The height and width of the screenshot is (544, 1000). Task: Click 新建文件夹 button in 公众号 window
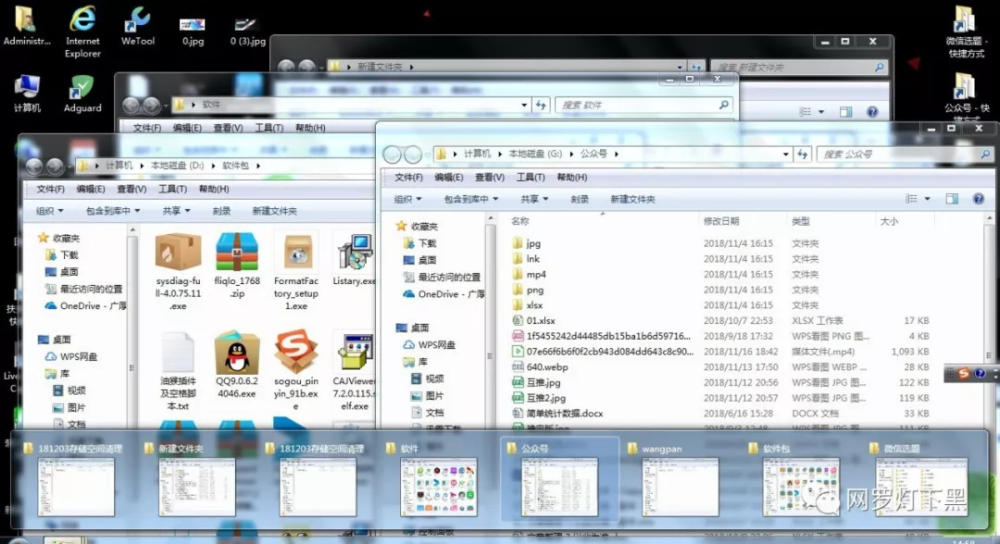click(x=633, y=199)
